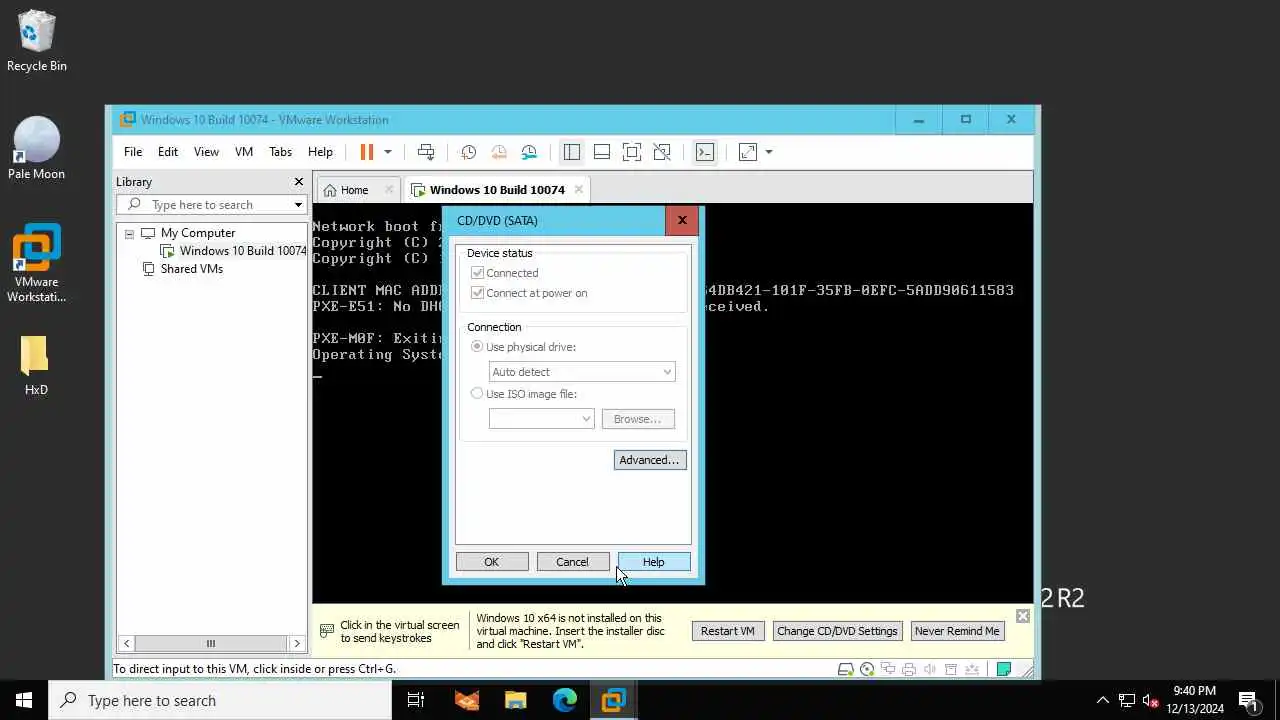Enter full screen mode icon
The height and width of the screenshot is (720, 1280).
632,152
